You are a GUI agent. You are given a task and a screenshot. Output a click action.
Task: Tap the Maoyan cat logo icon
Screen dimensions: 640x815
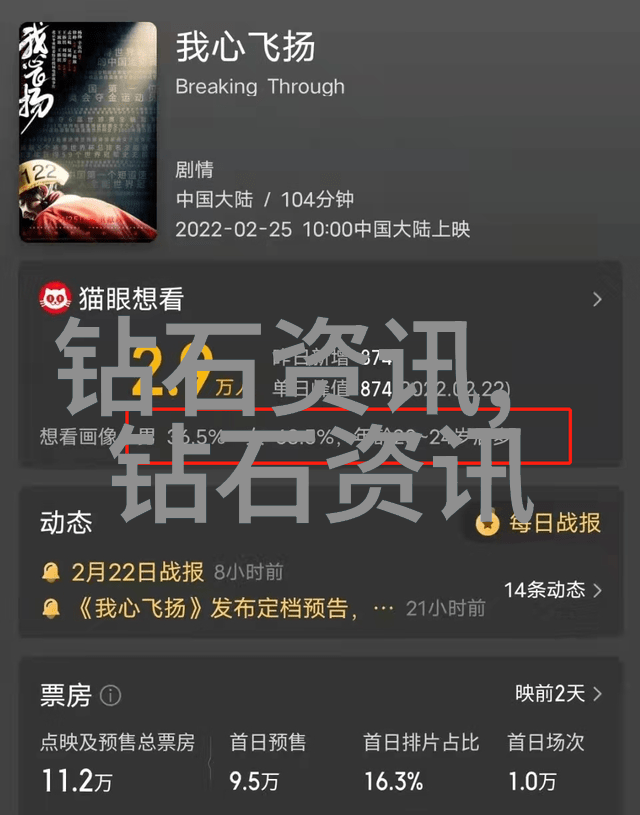coord(55,298)
